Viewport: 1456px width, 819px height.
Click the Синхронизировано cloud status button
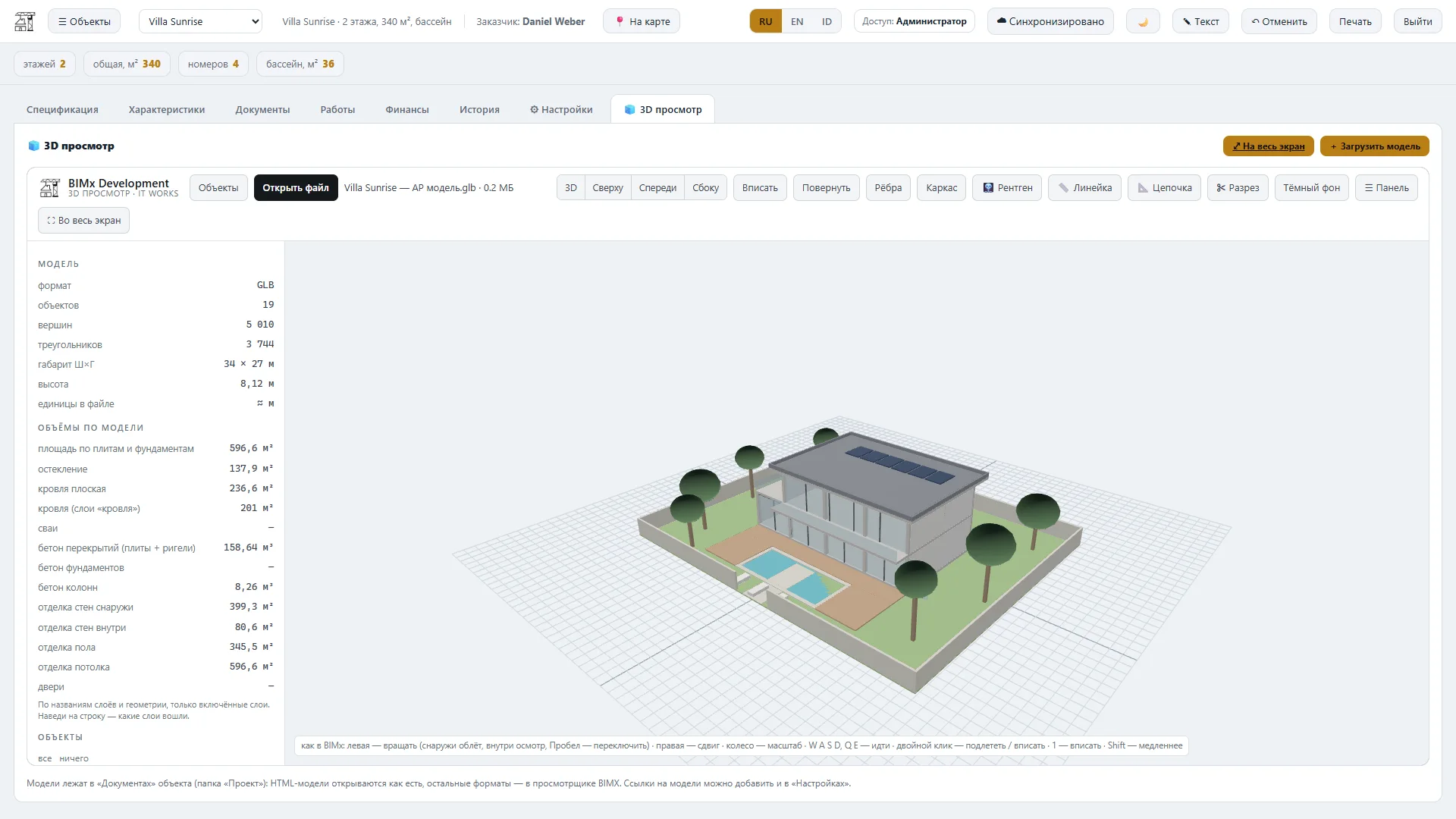pos(1050,21)
